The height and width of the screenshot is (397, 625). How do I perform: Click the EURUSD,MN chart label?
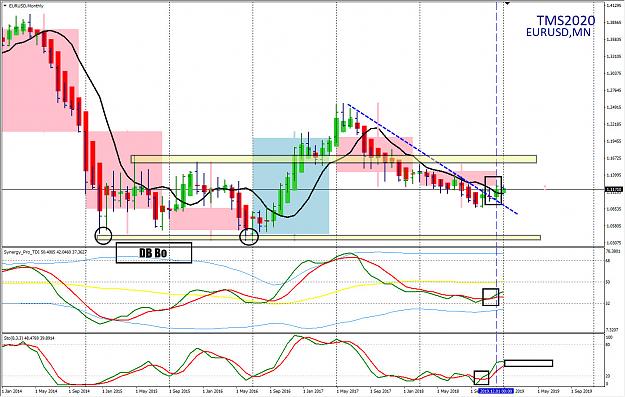click(x=558, y=32)
